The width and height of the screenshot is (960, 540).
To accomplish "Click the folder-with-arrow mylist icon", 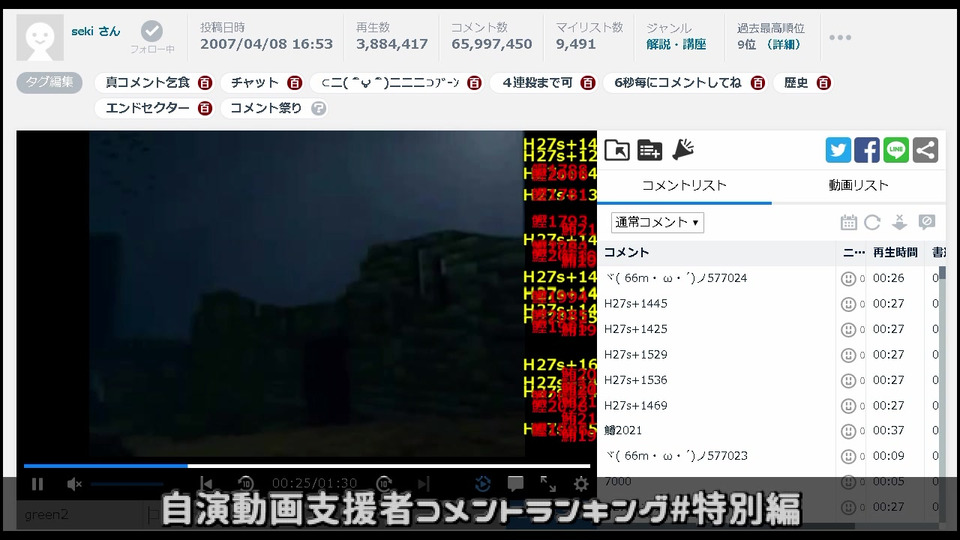I will pyautogui.click(x=617, y=150).
